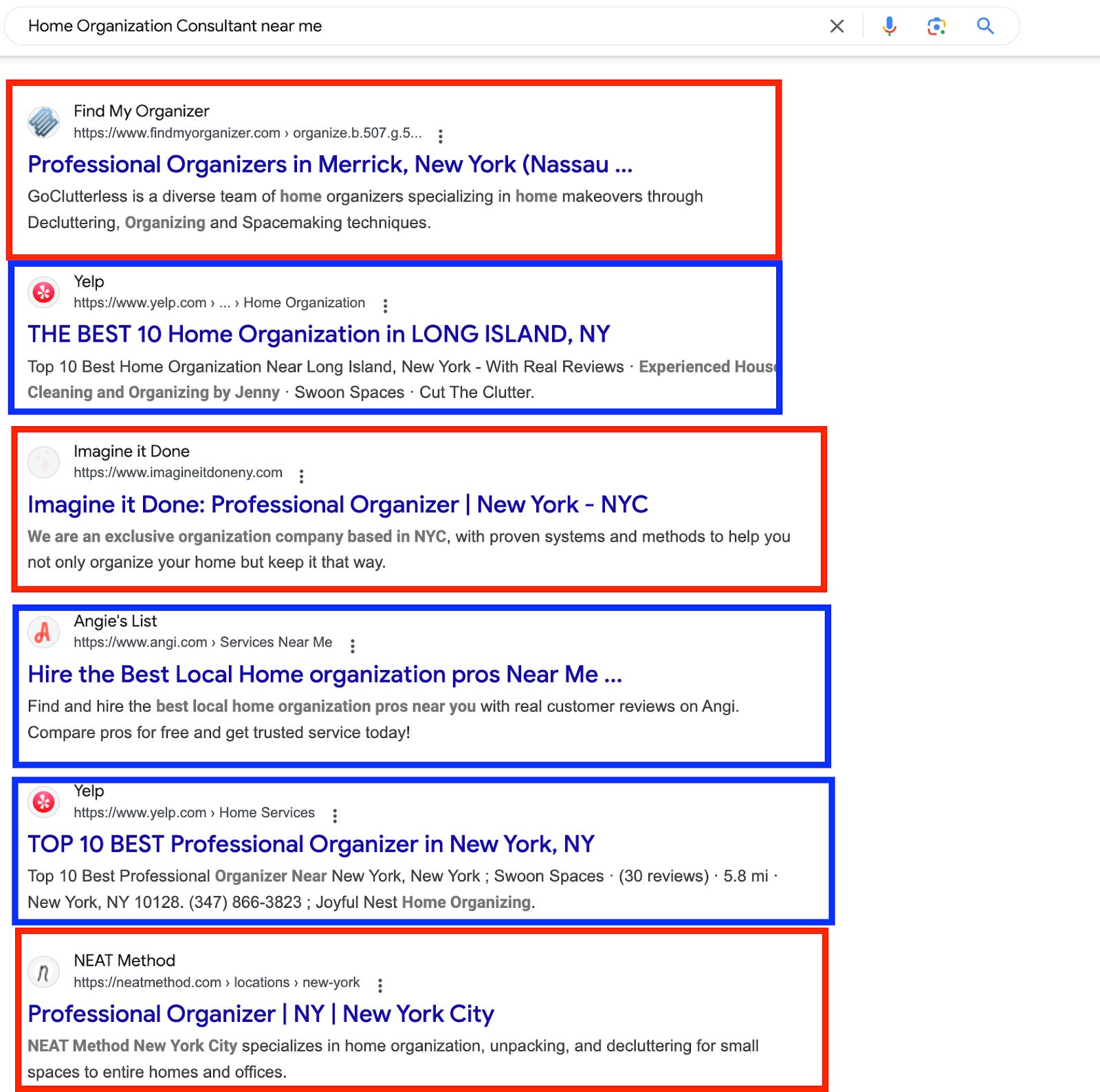Click the magnifying glass search icon
Image resolution: width=1100 pixels, height=1092 pixels.
[985, 26]
